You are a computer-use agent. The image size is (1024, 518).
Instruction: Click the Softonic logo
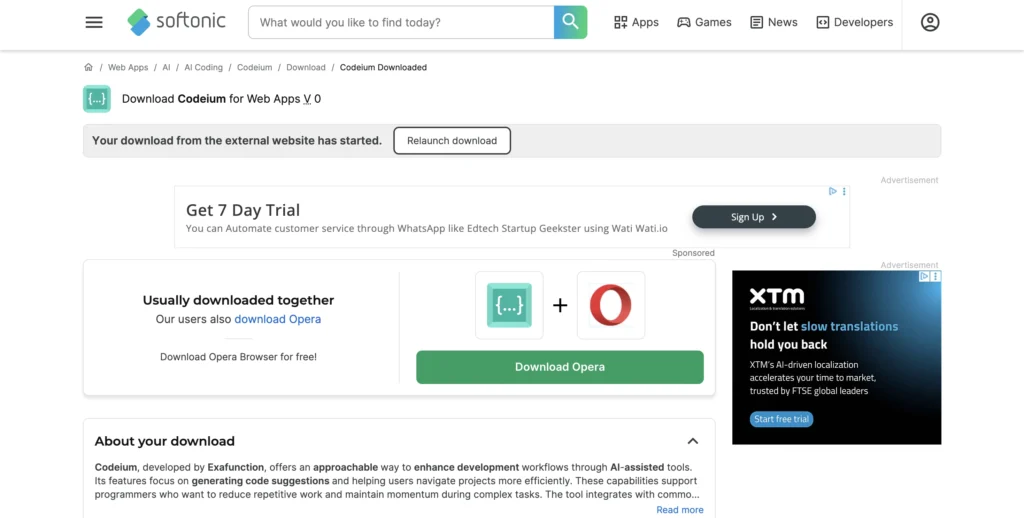click(176, 21)
